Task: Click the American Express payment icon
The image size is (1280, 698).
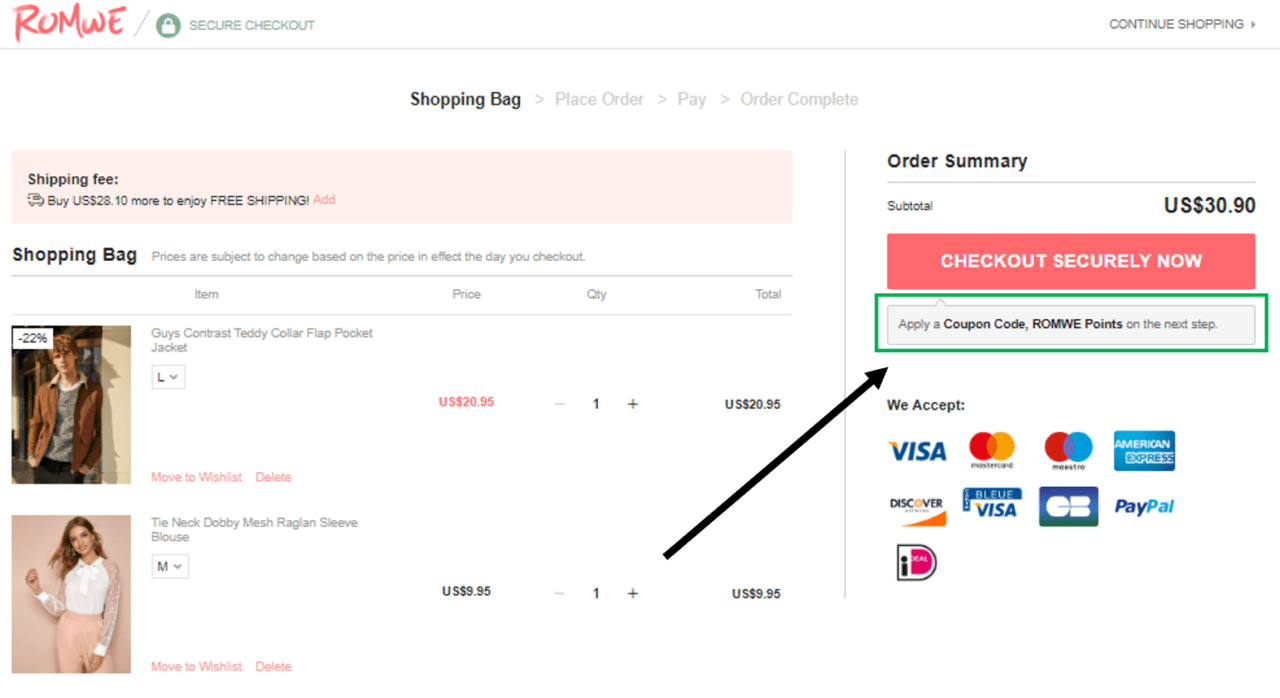Action: 1144,450
